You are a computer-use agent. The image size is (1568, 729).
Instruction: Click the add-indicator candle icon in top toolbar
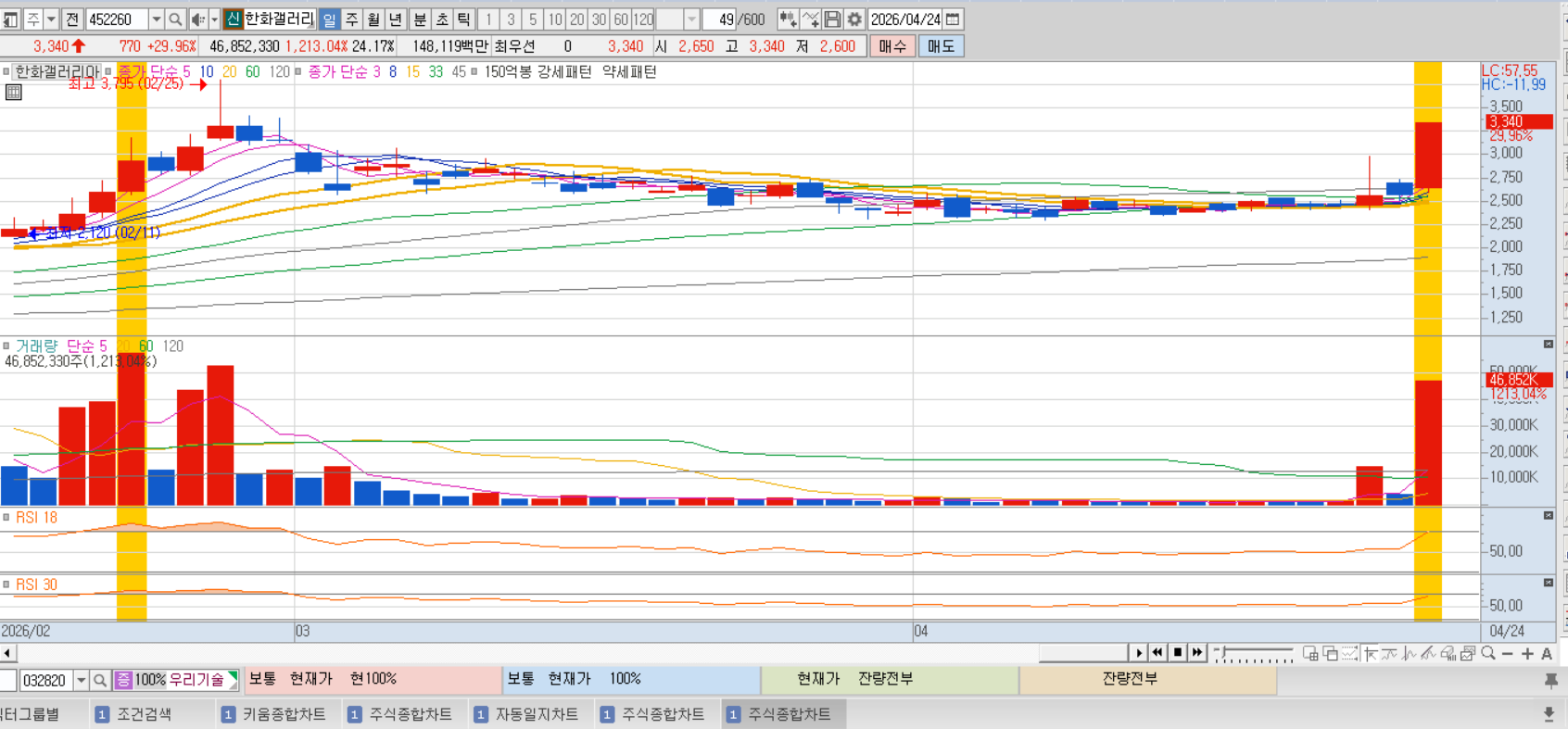(789, 19)
